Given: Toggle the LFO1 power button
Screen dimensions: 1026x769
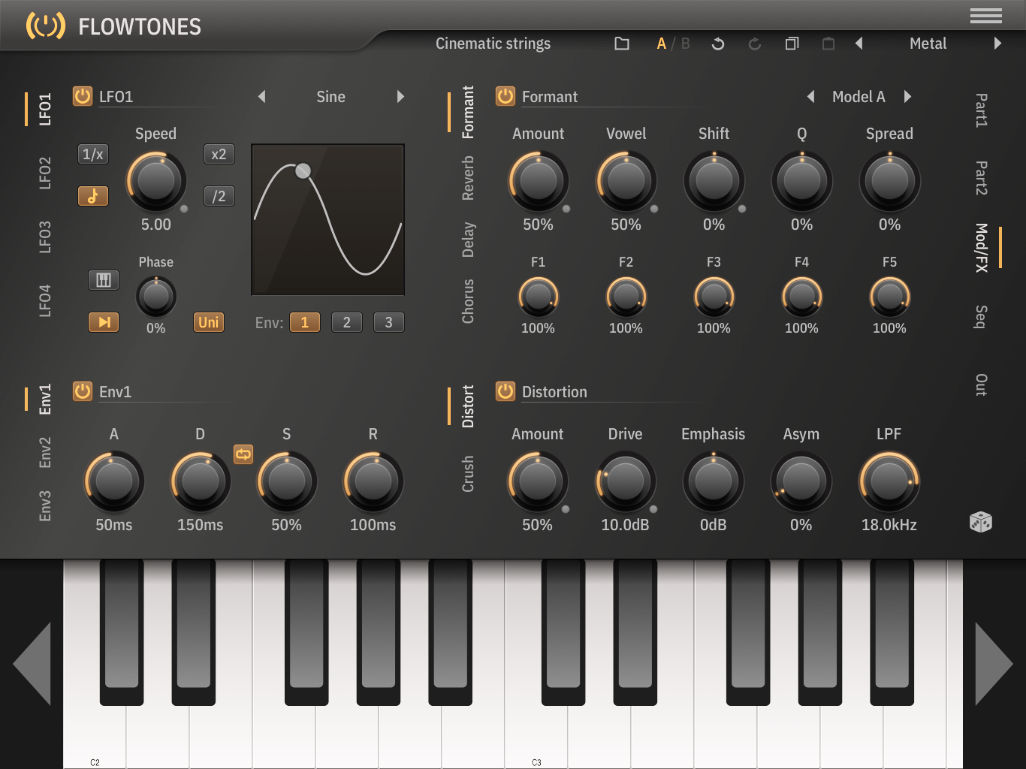Looking at the screenshot, I should click(x=82, y=96).
